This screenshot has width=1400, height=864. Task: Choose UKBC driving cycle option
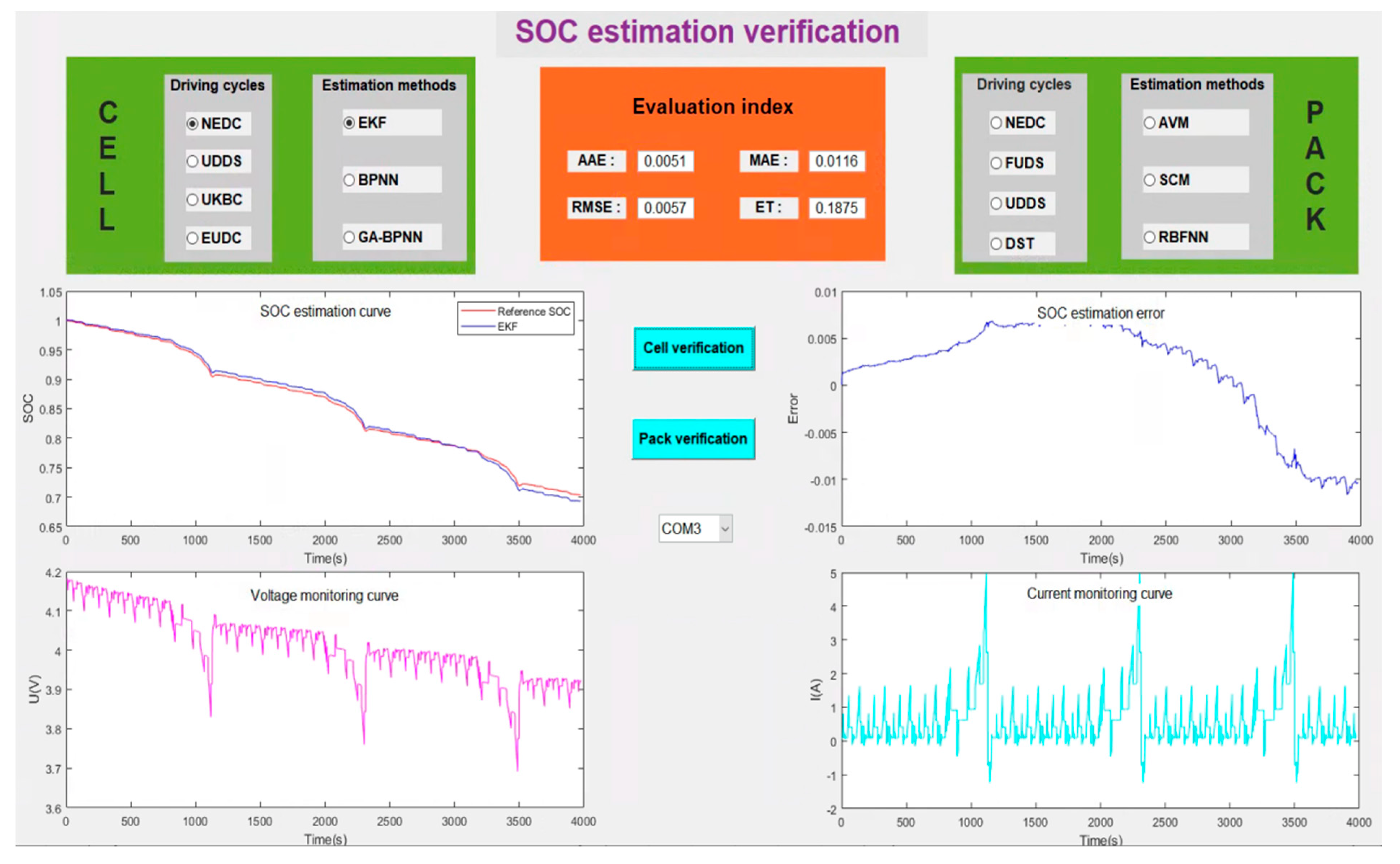[x=193, y=199]
